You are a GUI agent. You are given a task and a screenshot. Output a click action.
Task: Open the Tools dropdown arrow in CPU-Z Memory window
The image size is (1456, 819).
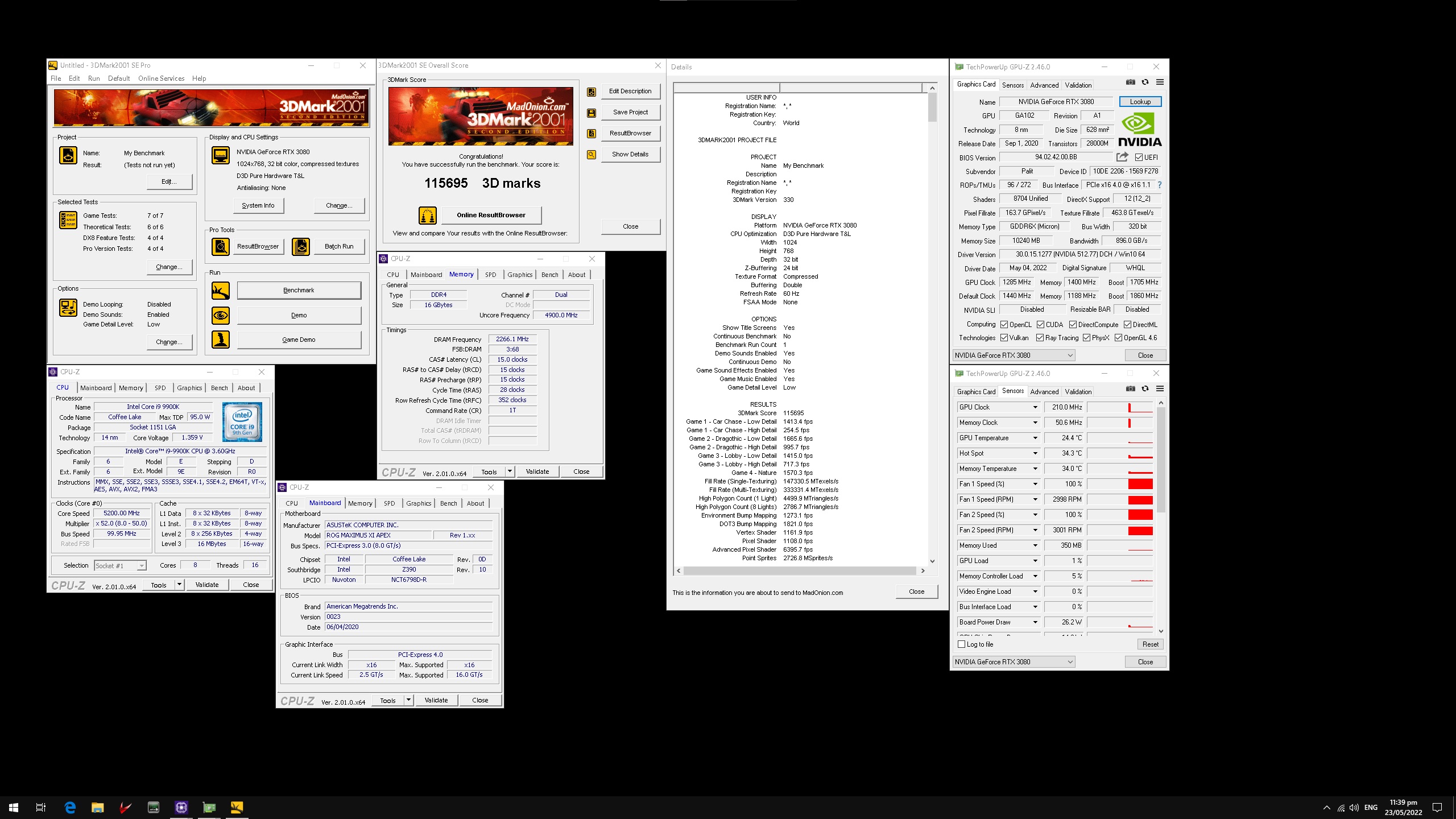coord(510,471)
